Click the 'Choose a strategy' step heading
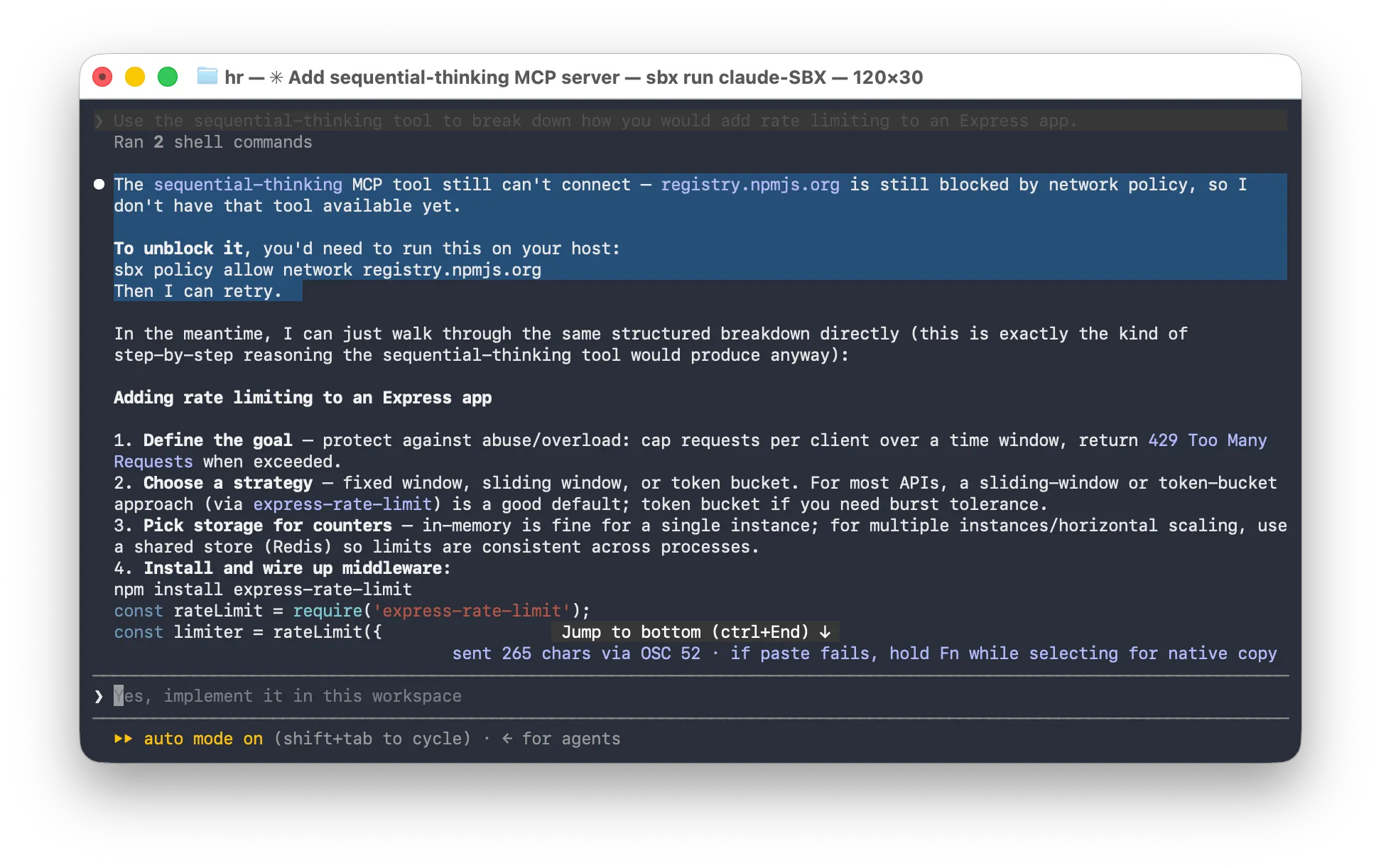Image resolution: width=1381 pixels, height=868 pixels. pos(227,483)
